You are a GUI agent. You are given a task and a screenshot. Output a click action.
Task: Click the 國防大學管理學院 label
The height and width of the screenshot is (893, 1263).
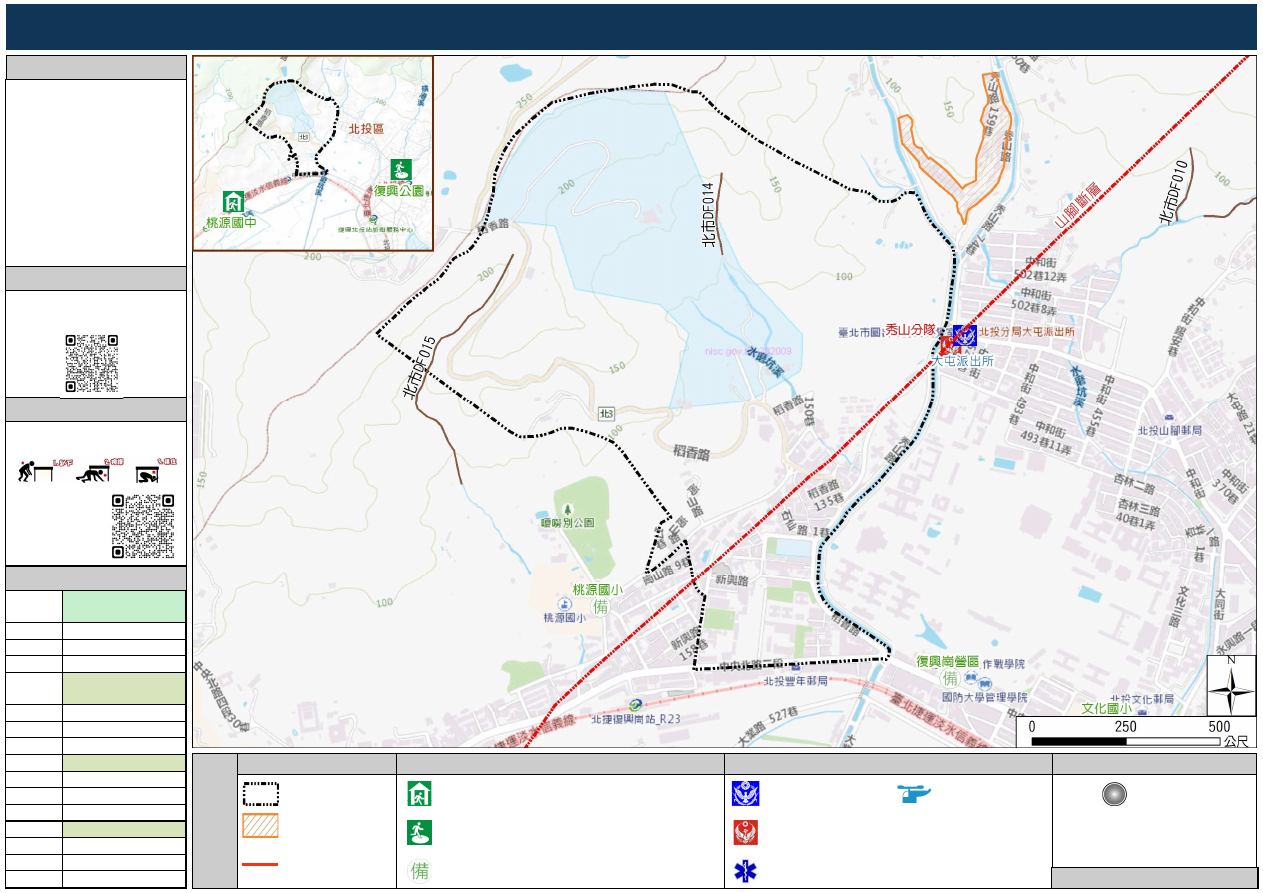984,697
